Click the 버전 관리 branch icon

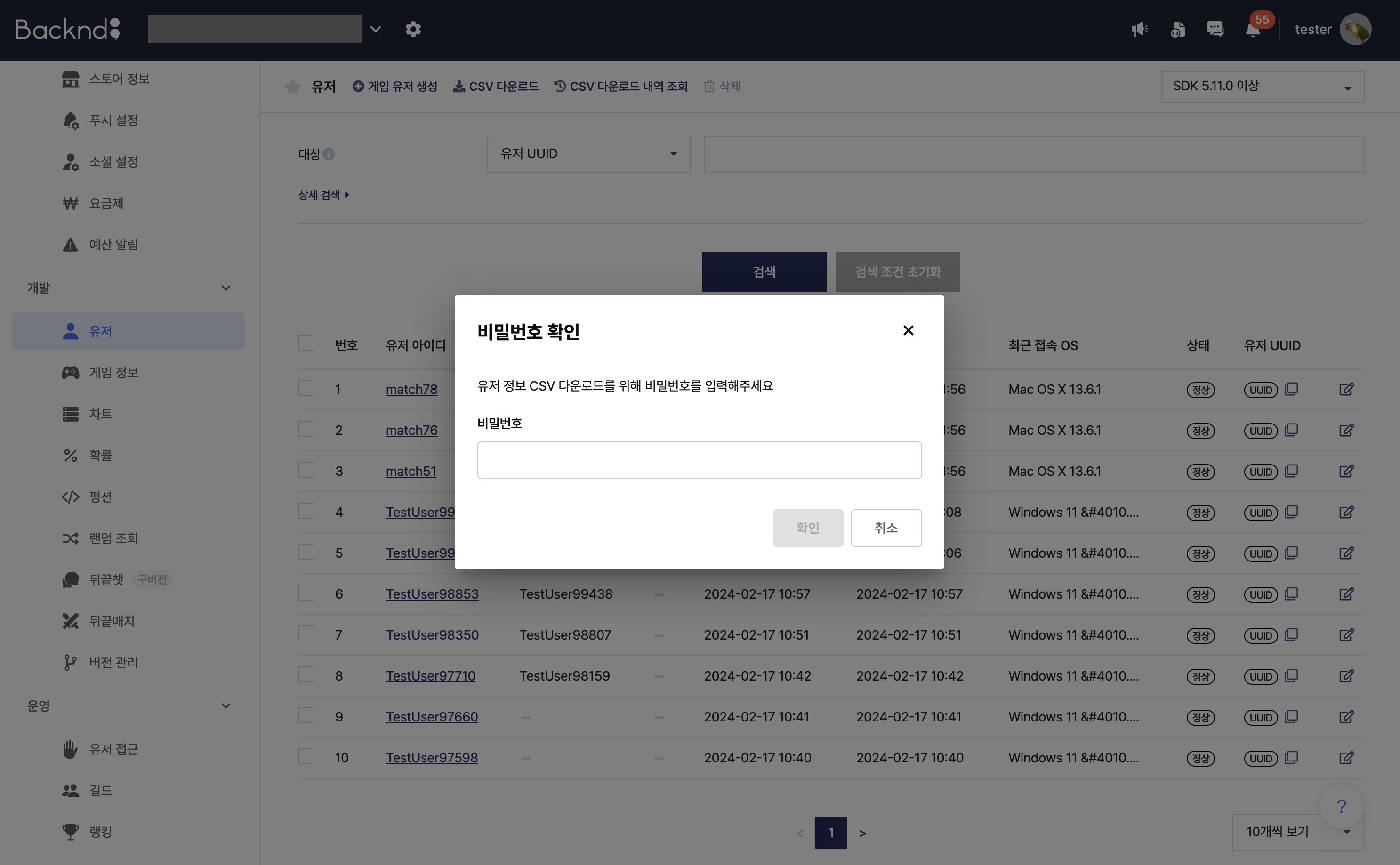[70, 663]
